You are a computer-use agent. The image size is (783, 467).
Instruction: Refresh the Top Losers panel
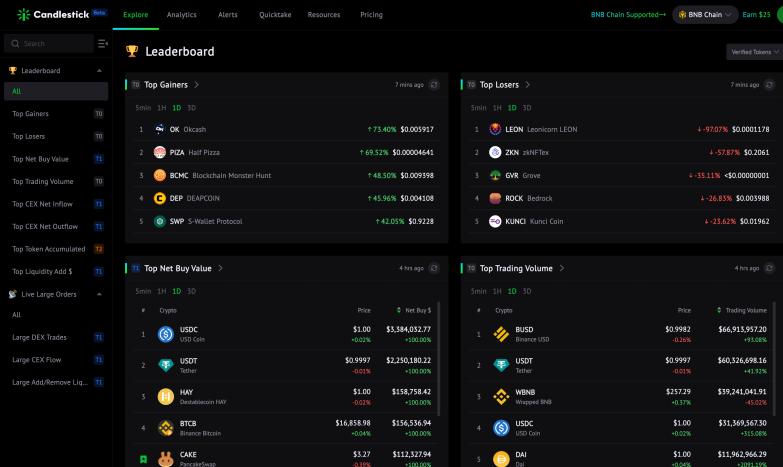(770, 85)
